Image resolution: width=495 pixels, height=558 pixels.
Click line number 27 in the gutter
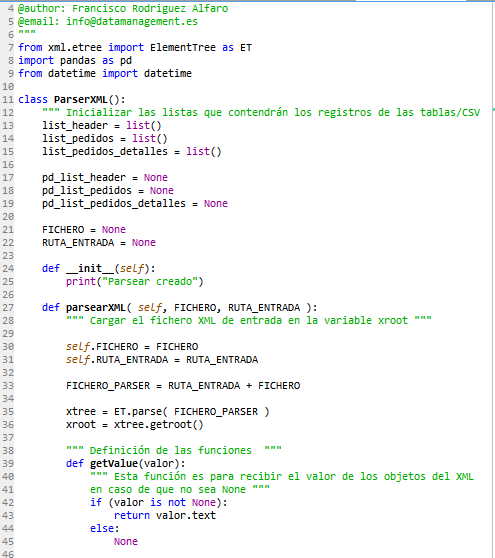click(x=8, y=308)
